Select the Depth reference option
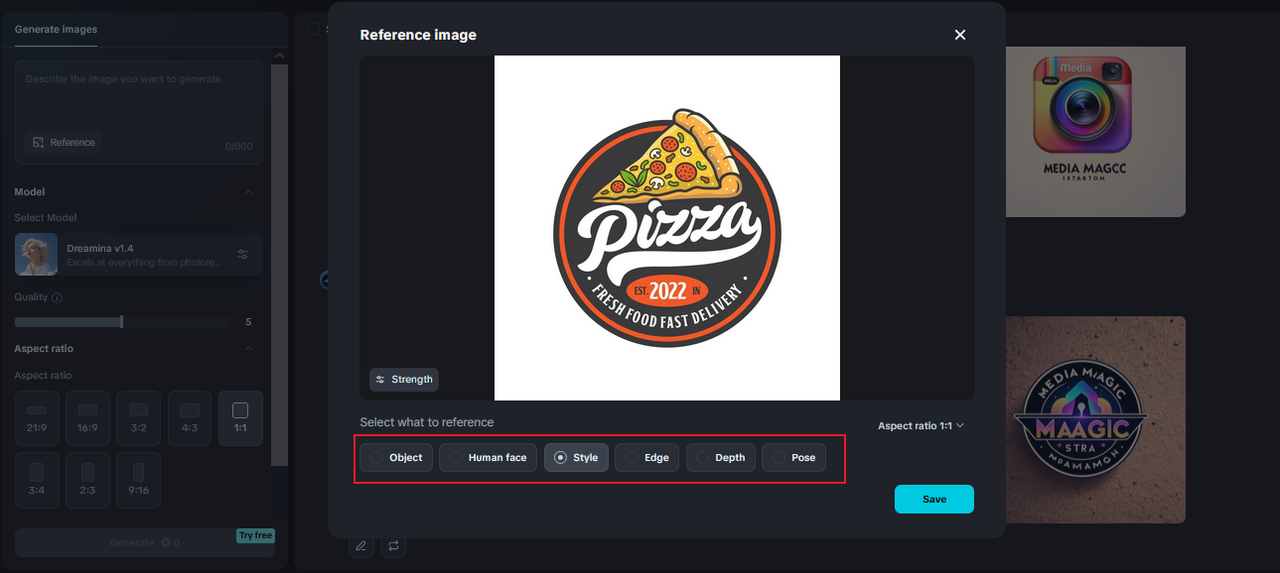The width and height of the screenshot is (1280, 573). (x=720, y=457)
